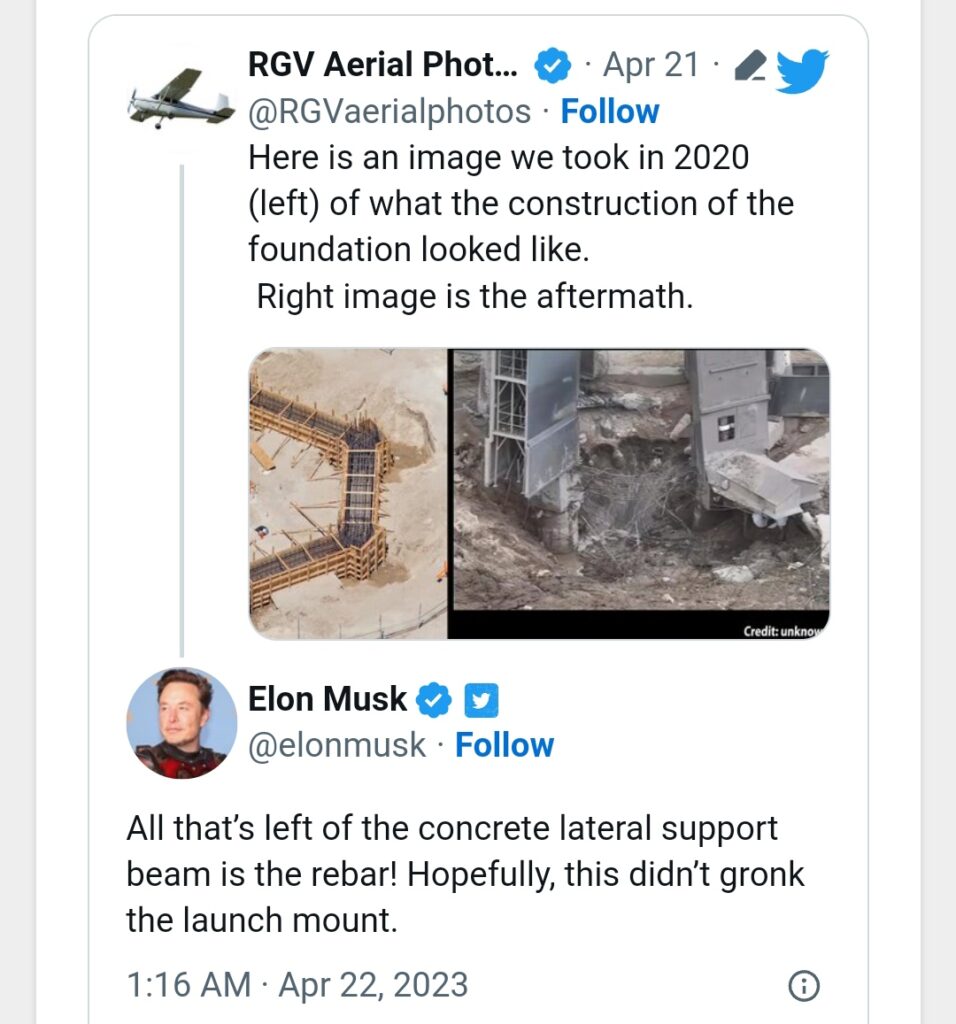Screen dimensions: 956x1024
Task: Click Elon's tweet text about the rebar
Action: (465, 874)
